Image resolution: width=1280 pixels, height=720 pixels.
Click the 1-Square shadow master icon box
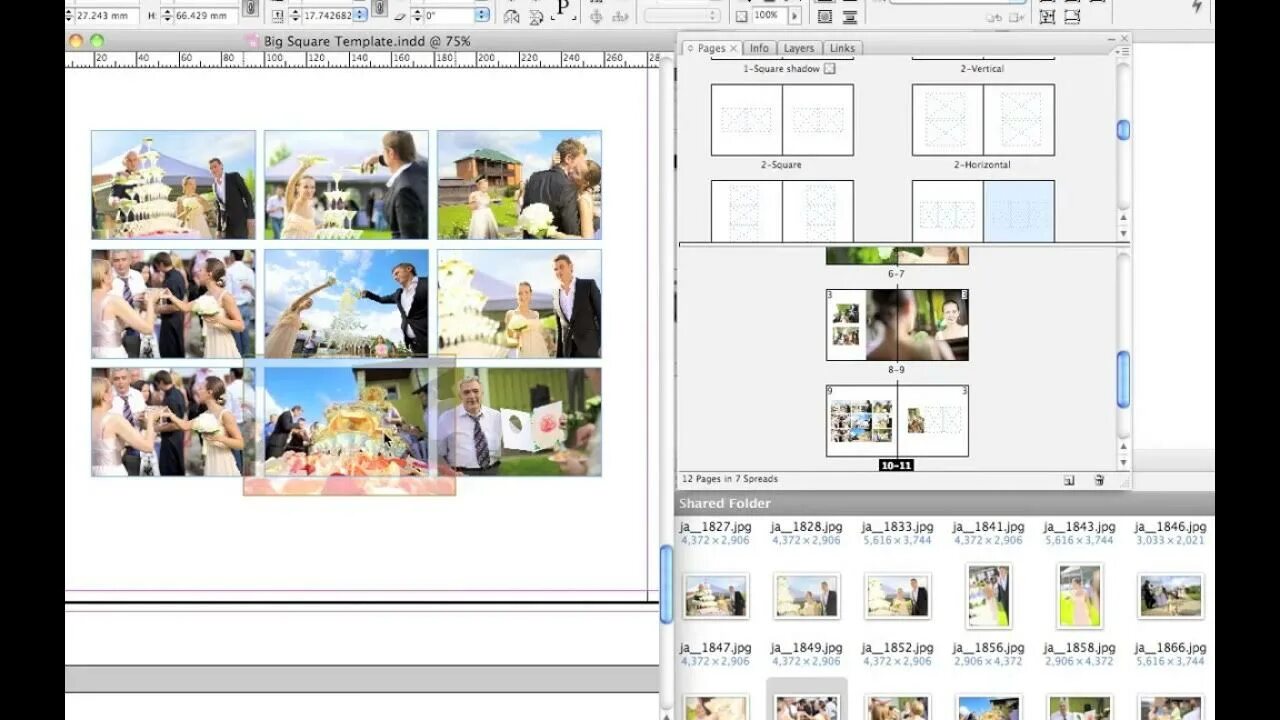pyautogui.click(x=829, y=69)
